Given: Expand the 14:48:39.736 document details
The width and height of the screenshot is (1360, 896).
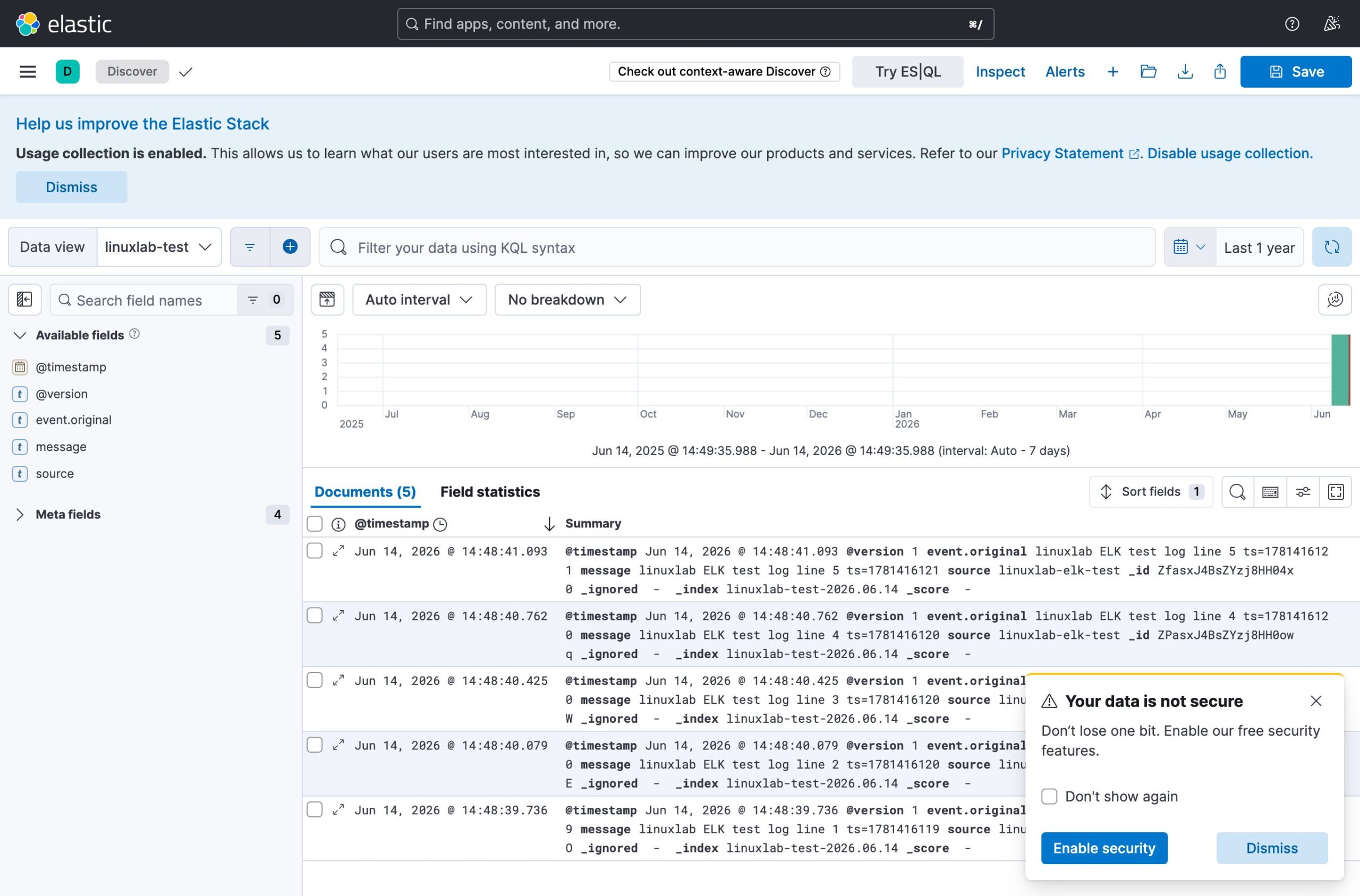Looking at the screenshot, I should tap(339, 810).
